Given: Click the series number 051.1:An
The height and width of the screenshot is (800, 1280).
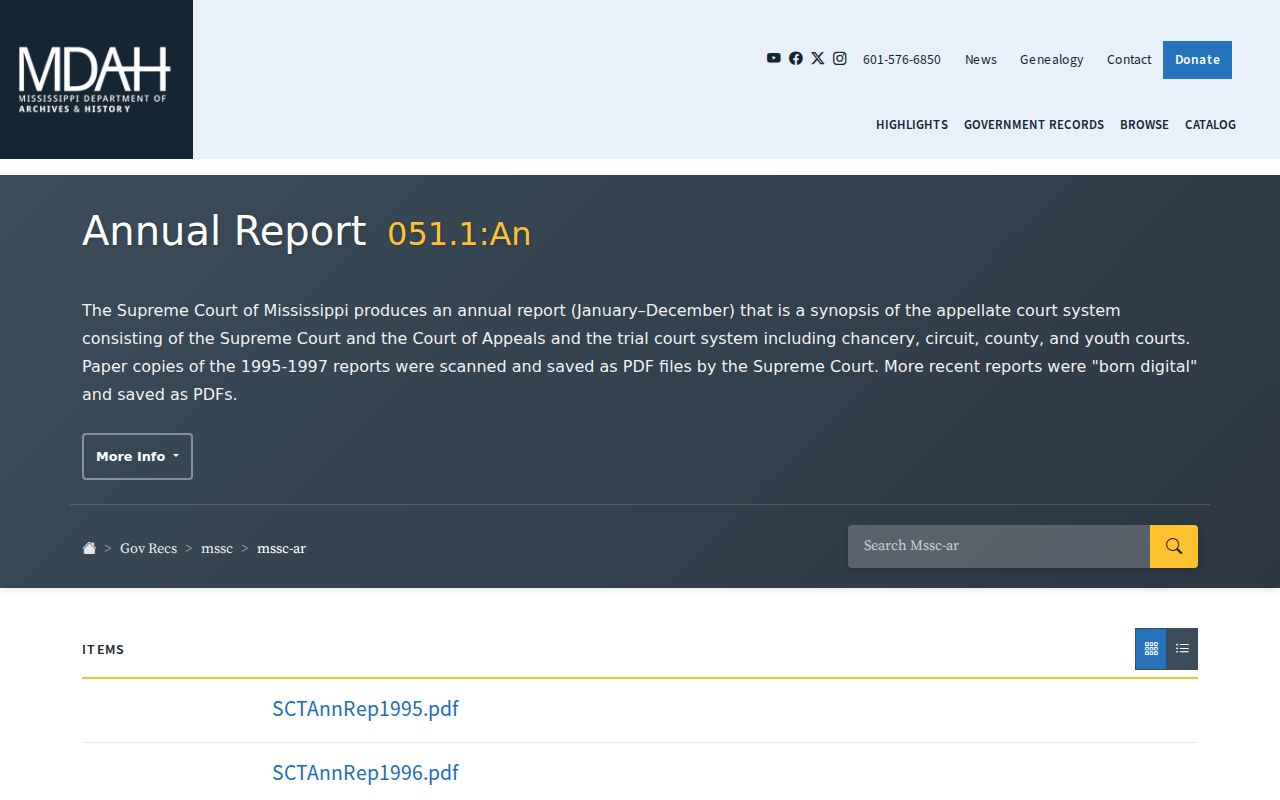Looking at the screenshot, I should point(459,234).
